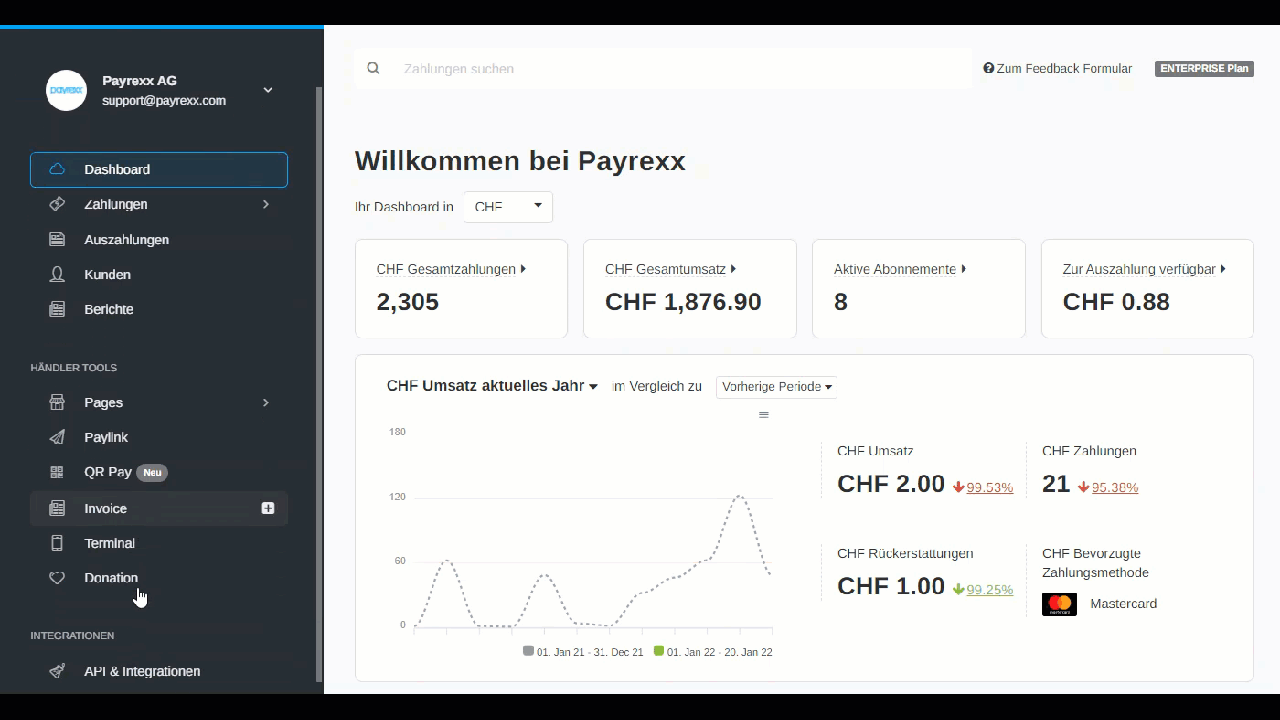Click the Auszahlungen sidebar icon
This screenshot has height=720, width=1280.
click(x=57, y=240)
